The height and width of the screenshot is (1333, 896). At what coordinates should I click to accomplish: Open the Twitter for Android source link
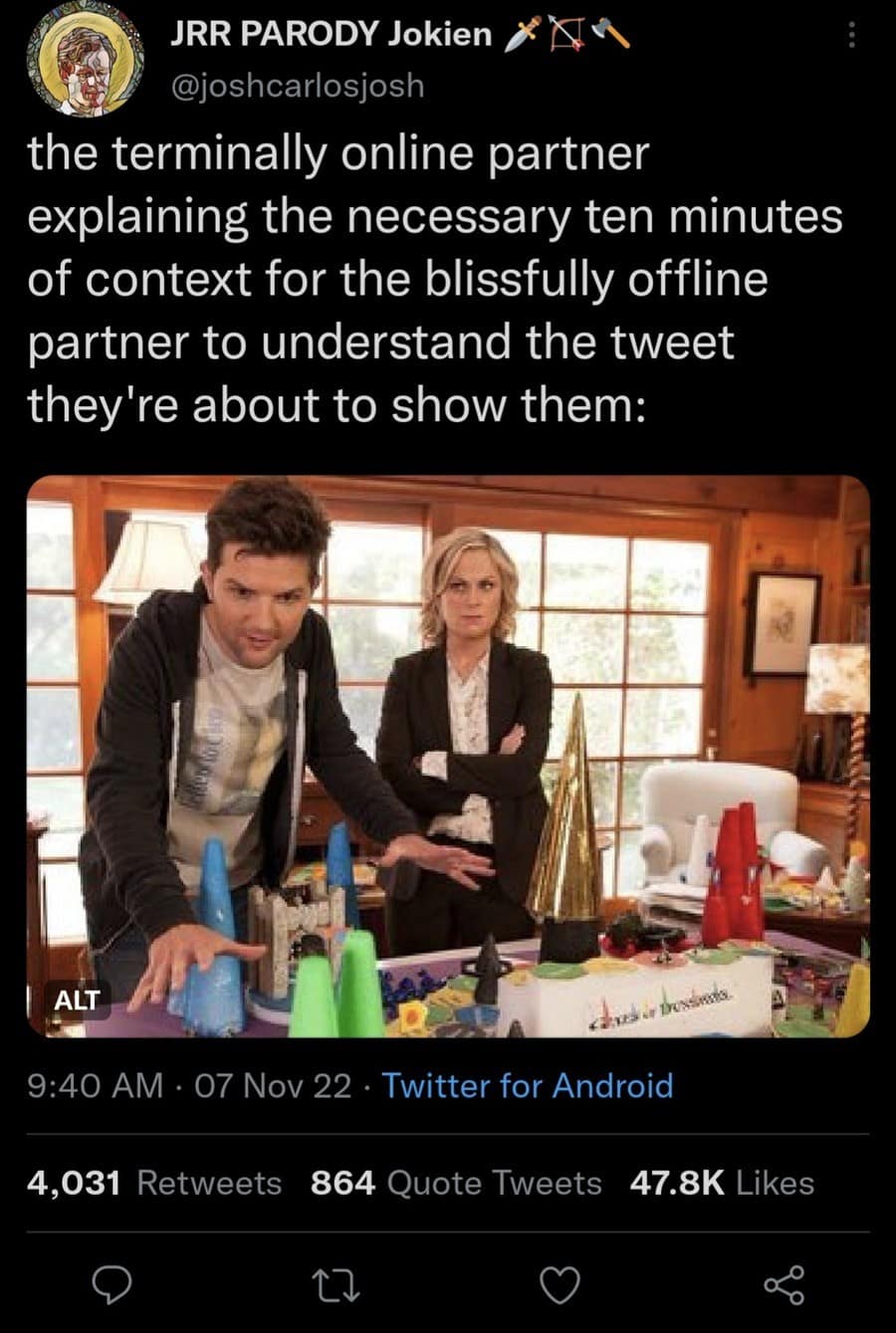(528, 1084)
